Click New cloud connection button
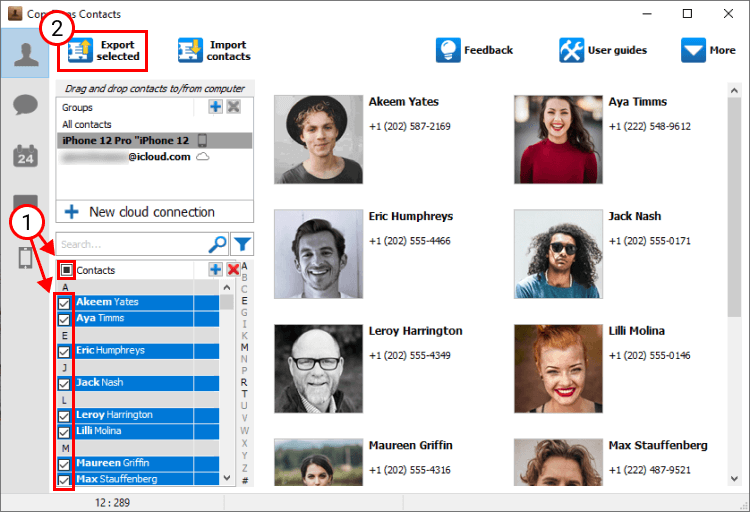Viewport: 750px width, 512px height. [154, 211]
